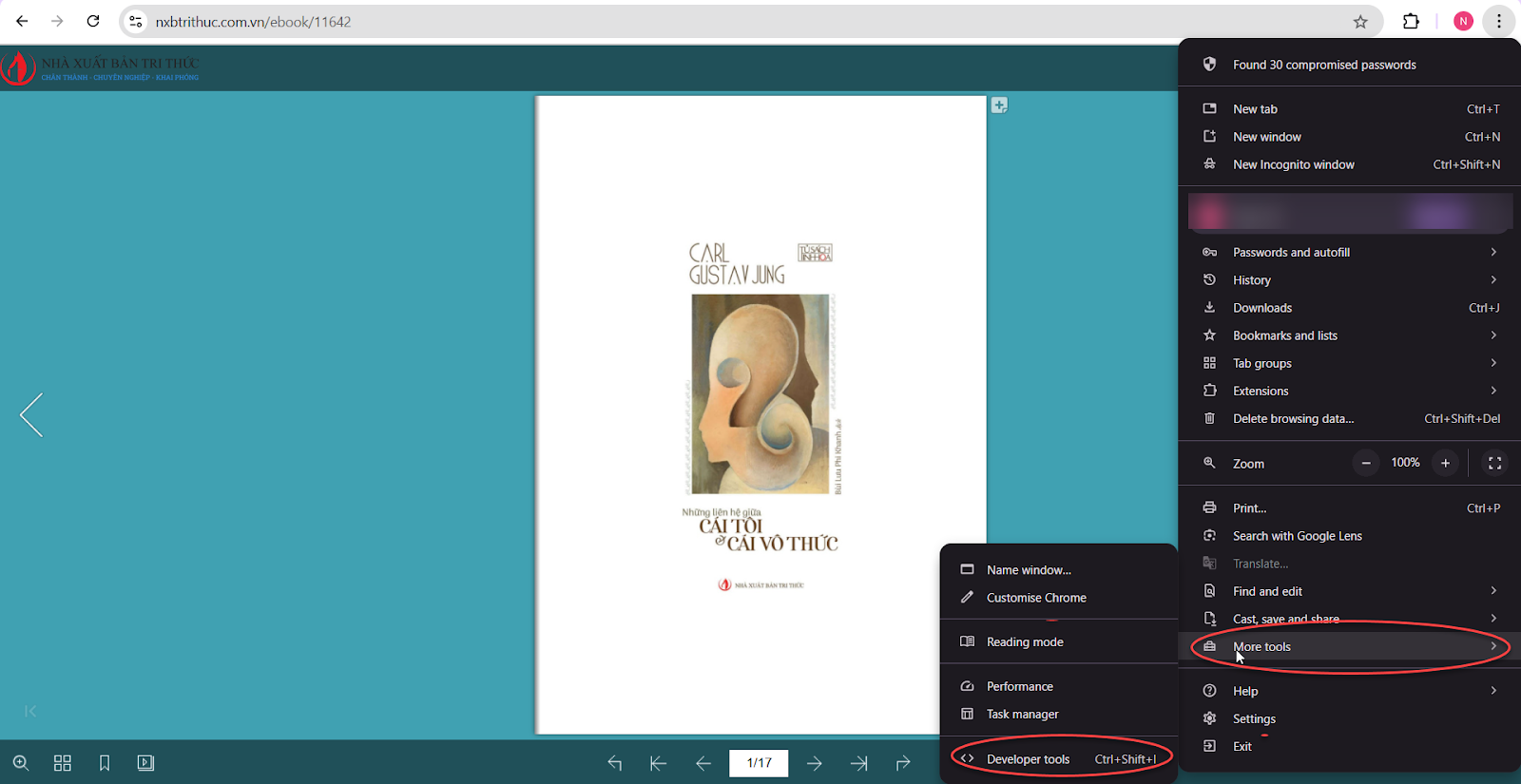Toggle ebook autoplay slideshow icon
The height and width of the screenshot is (784, 1521).
(x=145, y=763)
